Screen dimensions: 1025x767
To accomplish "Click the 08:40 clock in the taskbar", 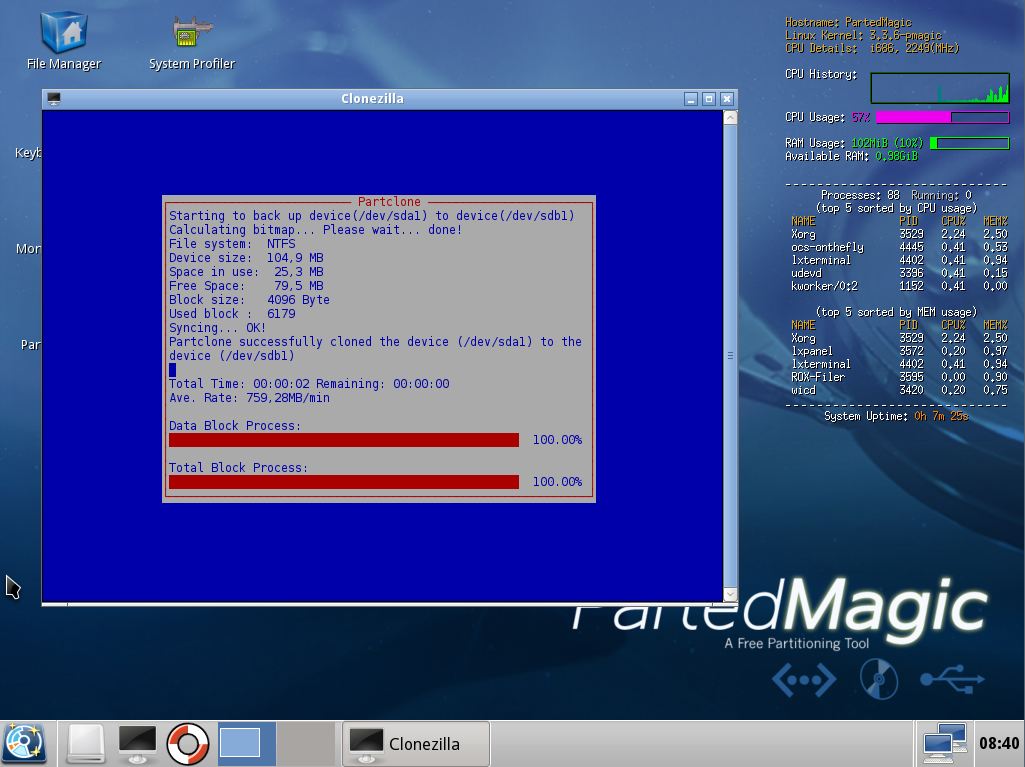I will 999,743.
